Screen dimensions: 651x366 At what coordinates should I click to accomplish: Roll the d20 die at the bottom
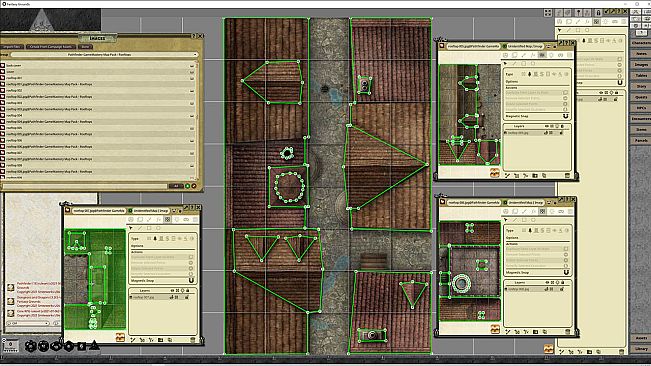click(30, 346)
